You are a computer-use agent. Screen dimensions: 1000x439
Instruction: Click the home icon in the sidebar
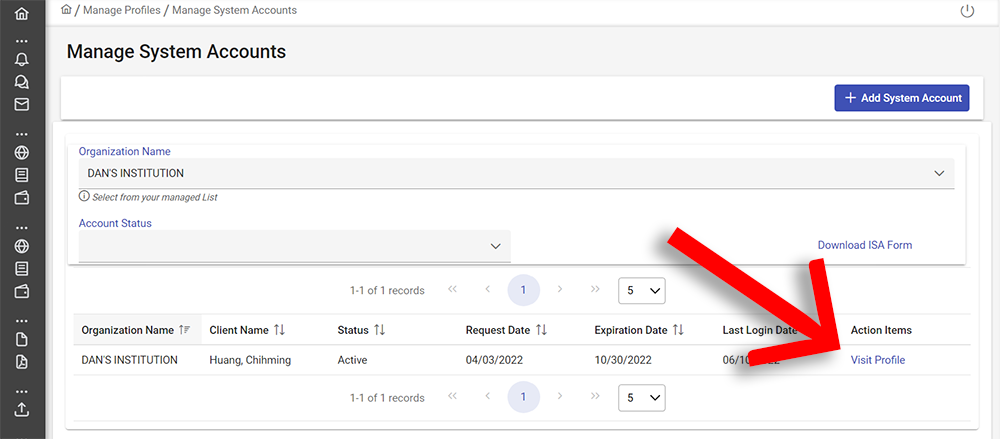click(22, 15)
